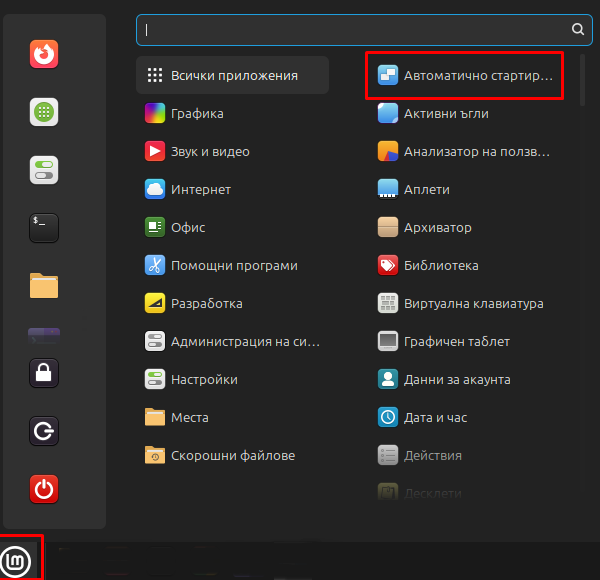The image size is (600, 580).
Task: Click the Дата и час clock icon
Action: (388, 417)
